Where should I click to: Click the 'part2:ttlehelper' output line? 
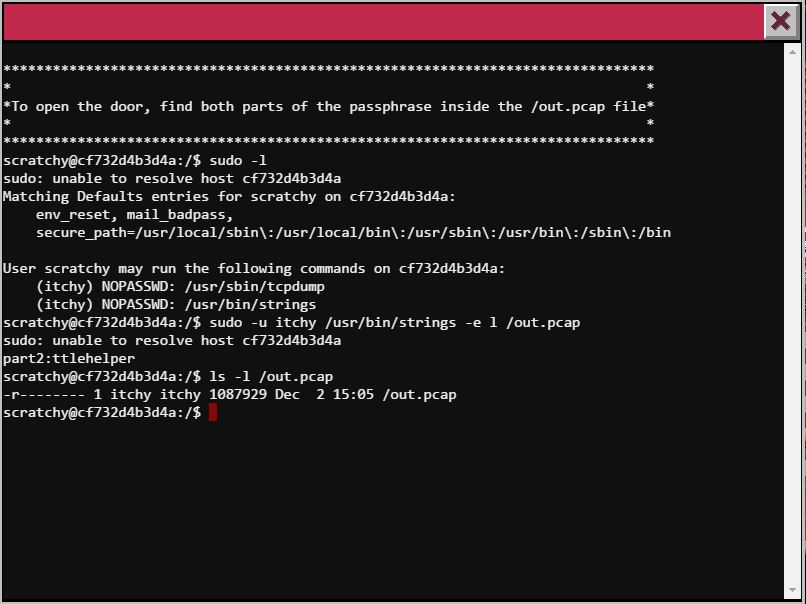tap(69, 358)
